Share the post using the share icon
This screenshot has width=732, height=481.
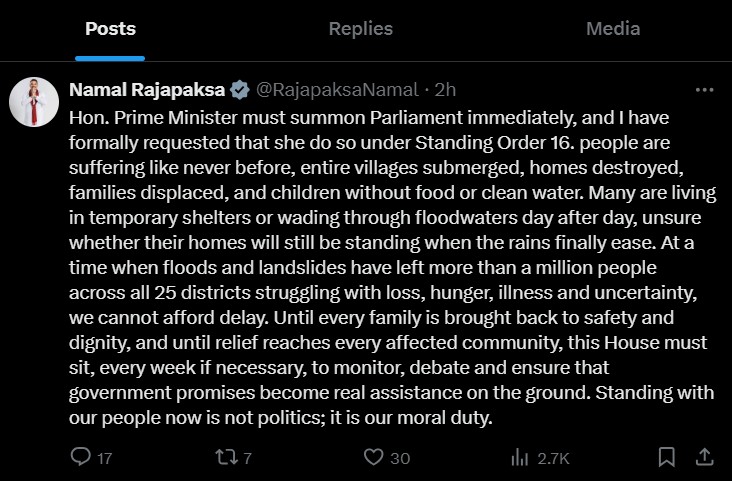coord(704,457)
